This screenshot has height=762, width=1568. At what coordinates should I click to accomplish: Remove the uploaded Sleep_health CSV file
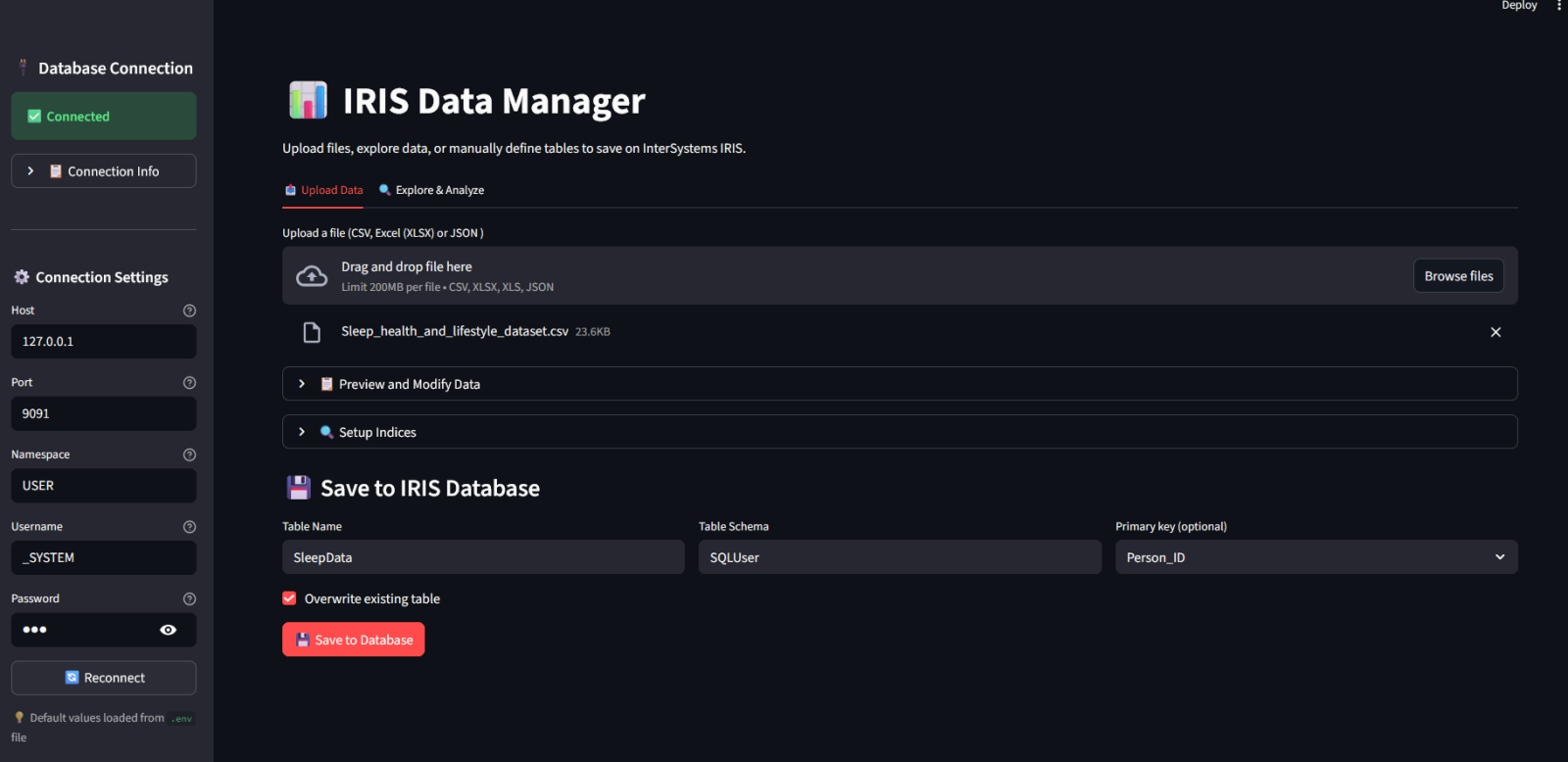[1495, 332]
